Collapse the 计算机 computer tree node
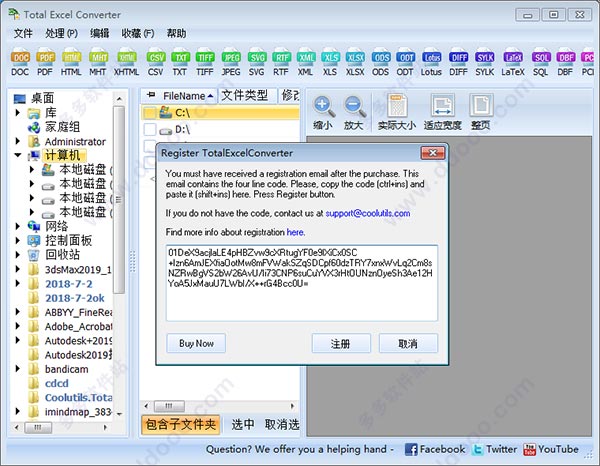Screen dimensions: 600x466 [18, 155]
